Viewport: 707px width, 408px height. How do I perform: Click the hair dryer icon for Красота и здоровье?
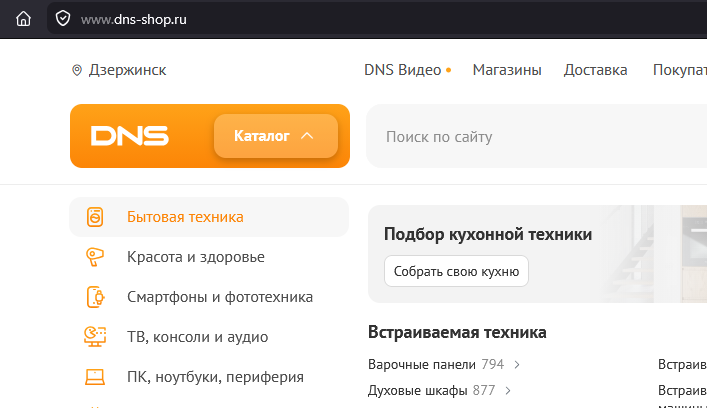click(95, 257)
